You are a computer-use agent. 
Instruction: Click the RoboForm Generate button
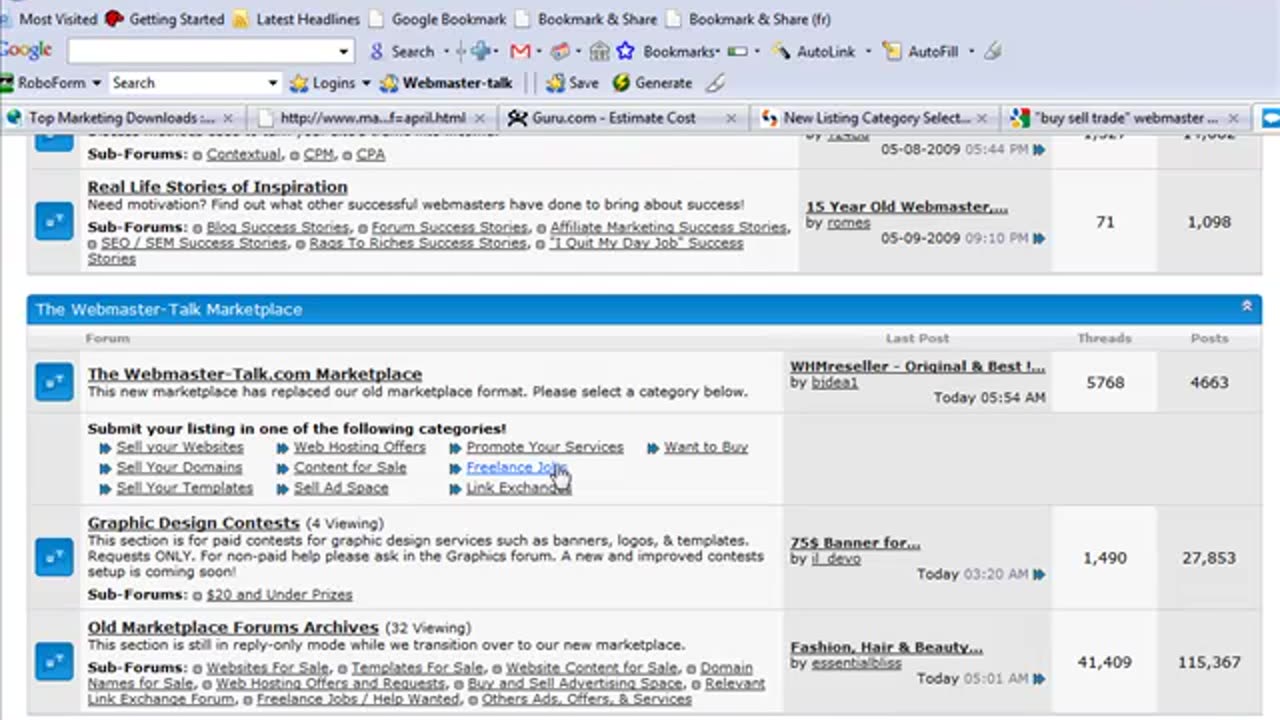point(652,83)
